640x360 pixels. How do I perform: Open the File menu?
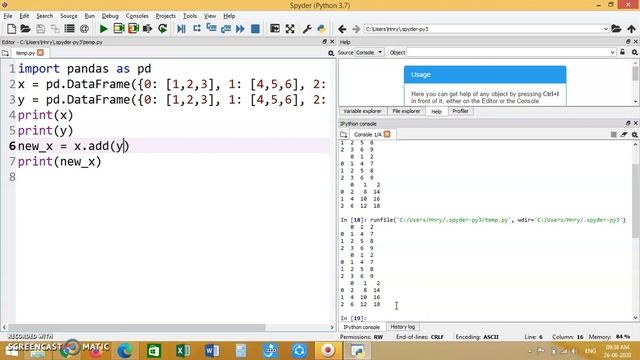click(8, 16)
